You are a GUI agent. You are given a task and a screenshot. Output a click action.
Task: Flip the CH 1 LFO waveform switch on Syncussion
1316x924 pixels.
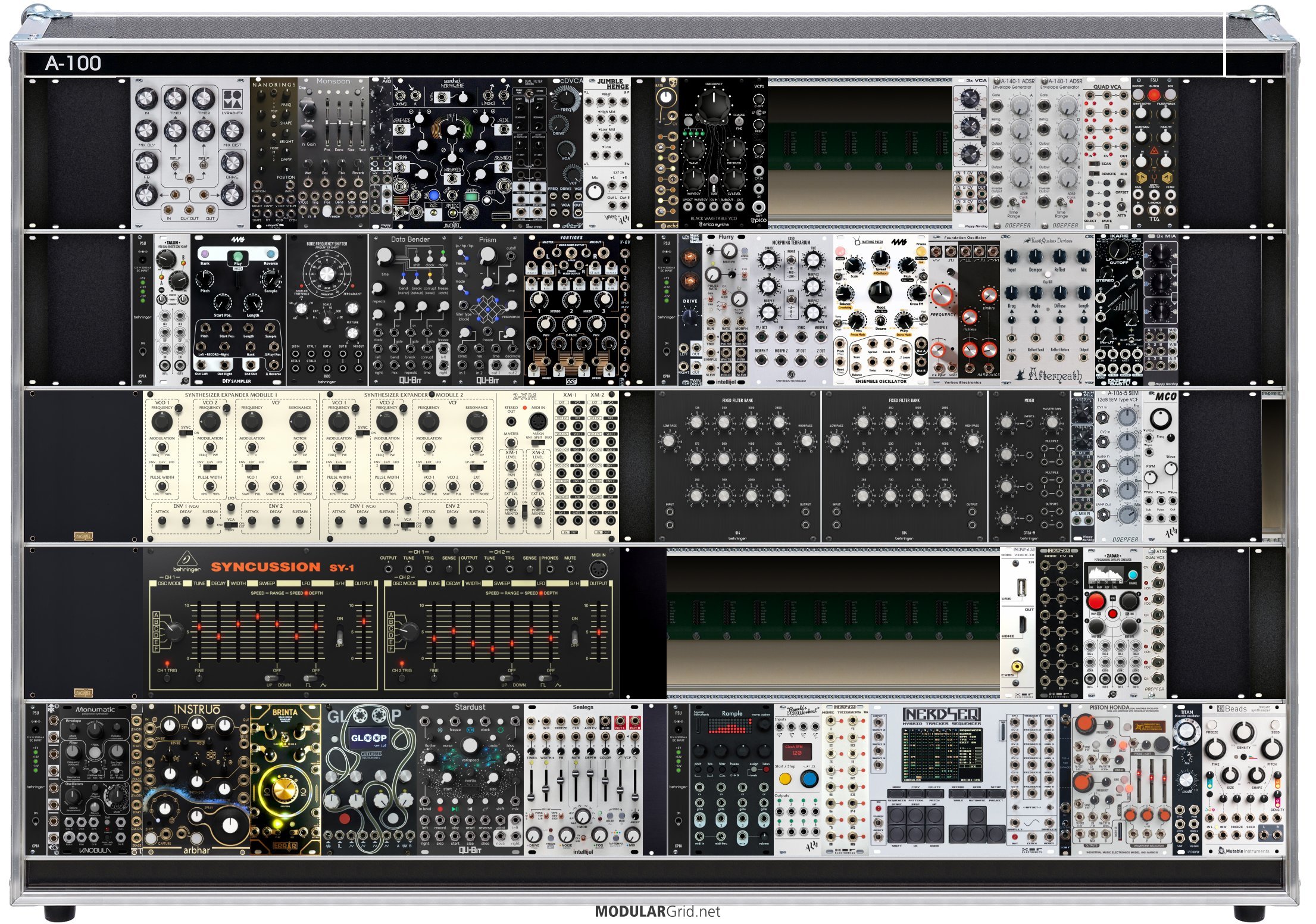314,678
